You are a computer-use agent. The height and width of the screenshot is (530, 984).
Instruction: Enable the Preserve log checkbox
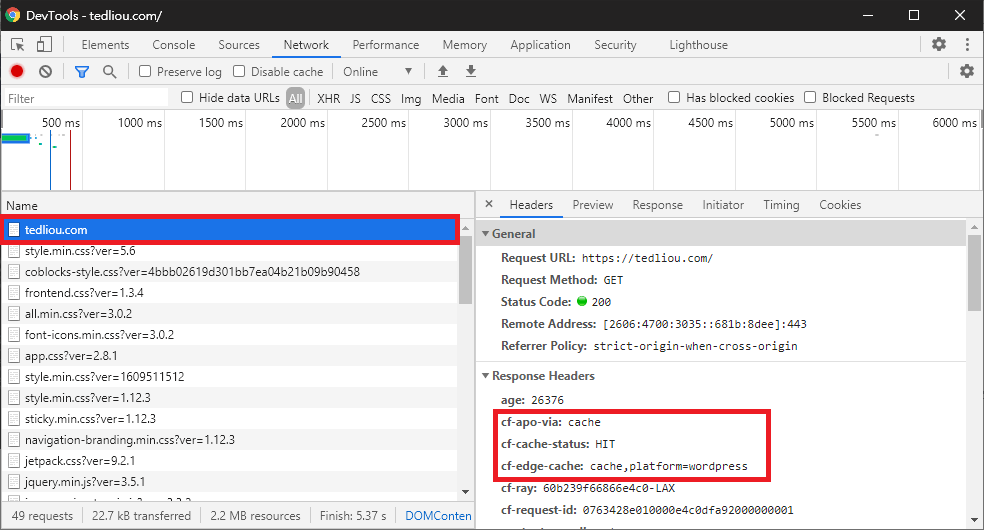[x=145, y=71]
